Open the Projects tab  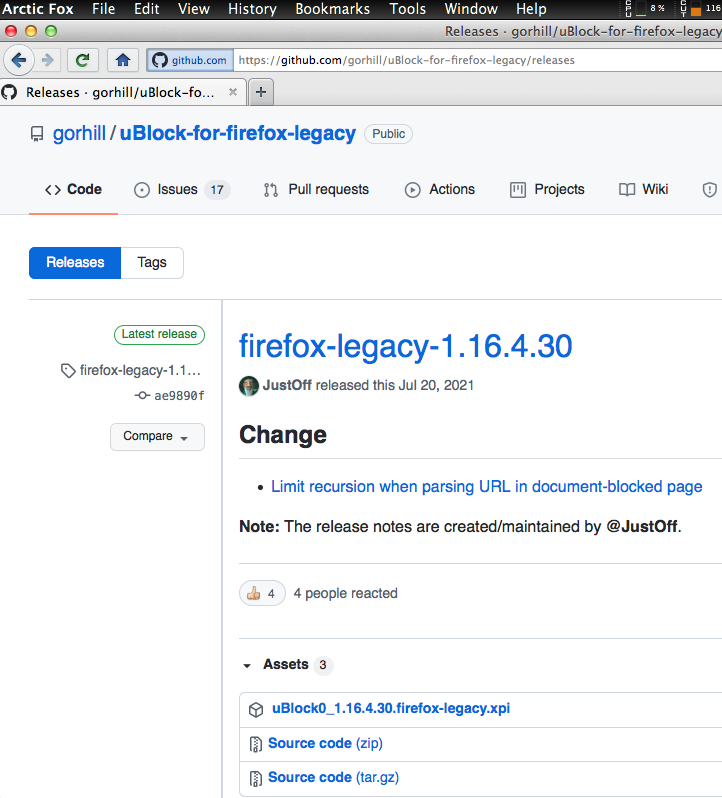click(x=547, y=190)
